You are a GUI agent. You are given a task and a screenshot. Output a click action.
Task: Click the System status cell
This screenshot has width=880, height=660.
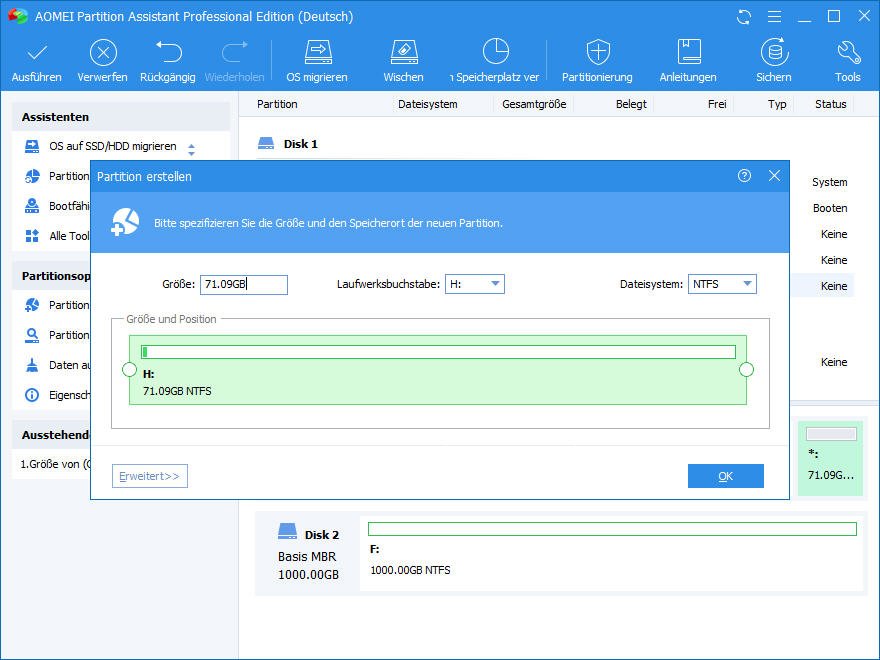coord(829,182)
